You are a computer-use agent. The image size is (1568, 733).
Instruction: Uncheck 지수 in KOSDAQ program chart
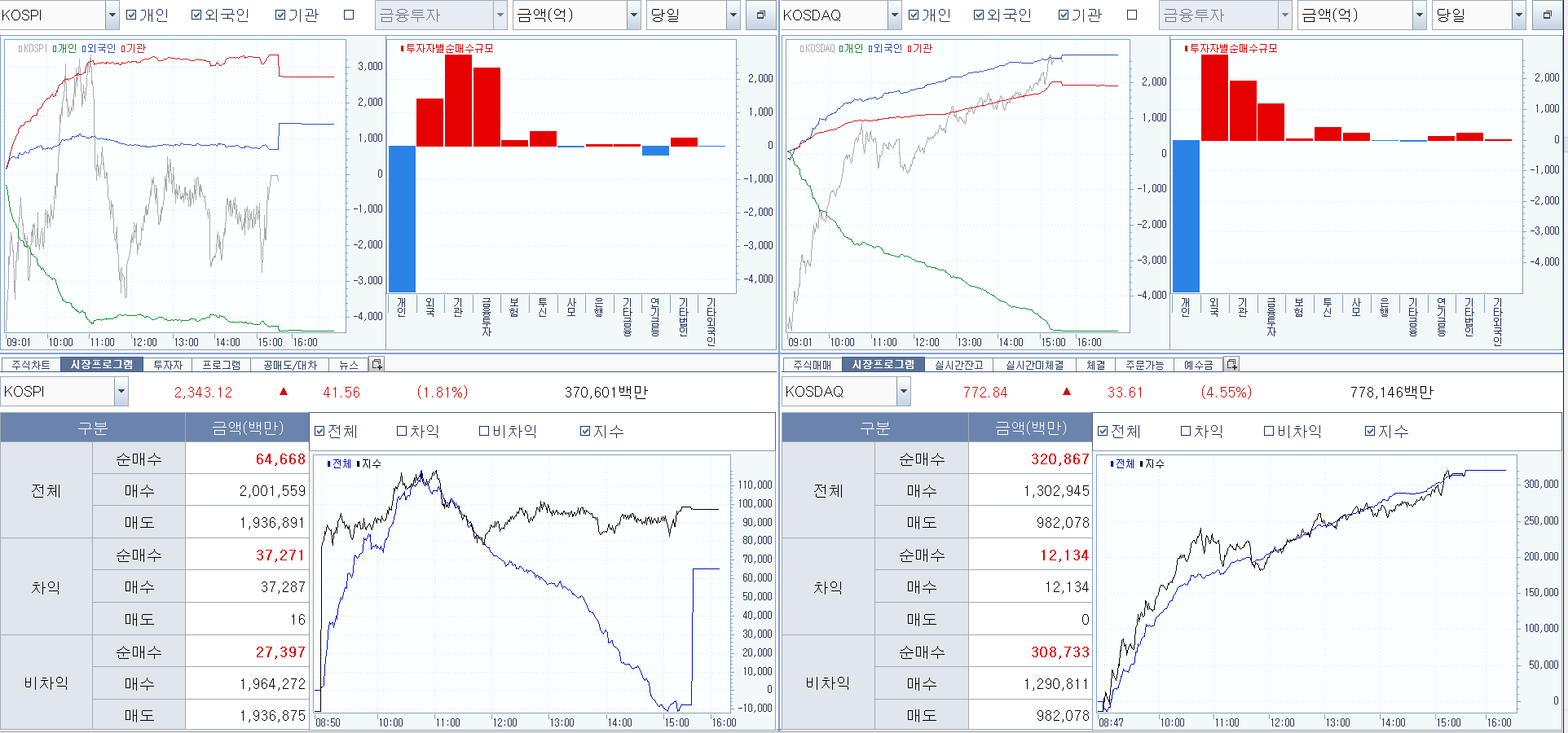click(1370, 431)
